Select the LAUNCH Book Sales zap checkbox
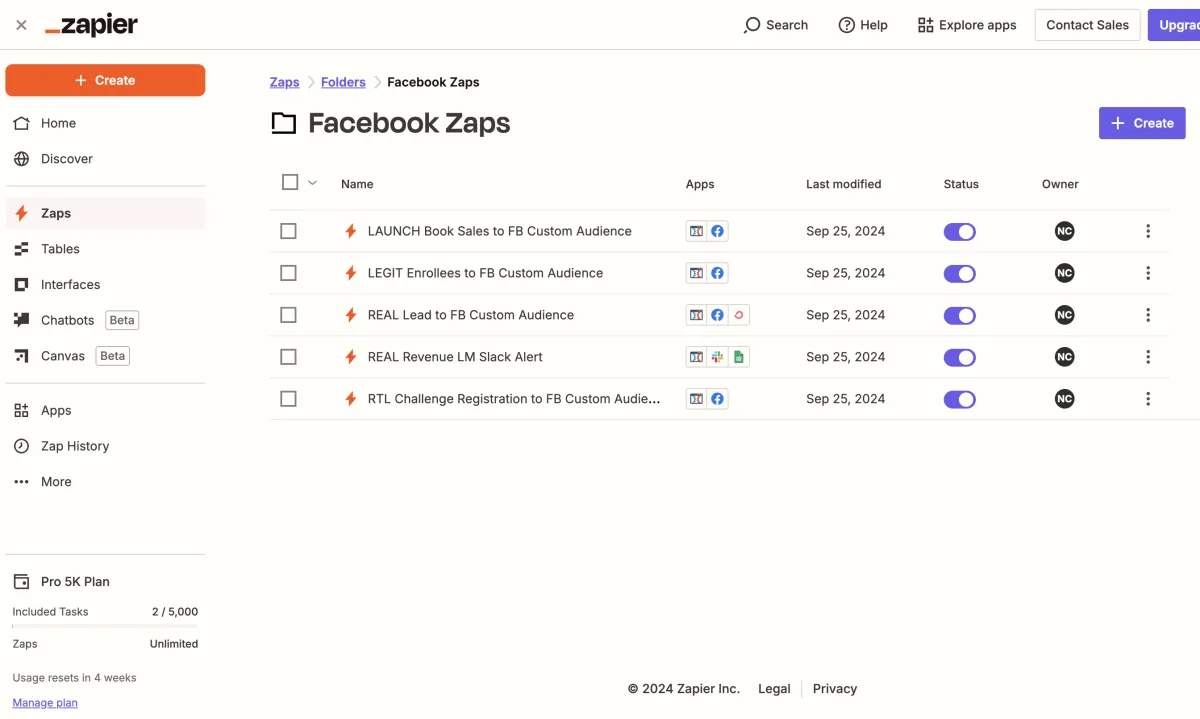1200x719 pixels. pos(288,231)
